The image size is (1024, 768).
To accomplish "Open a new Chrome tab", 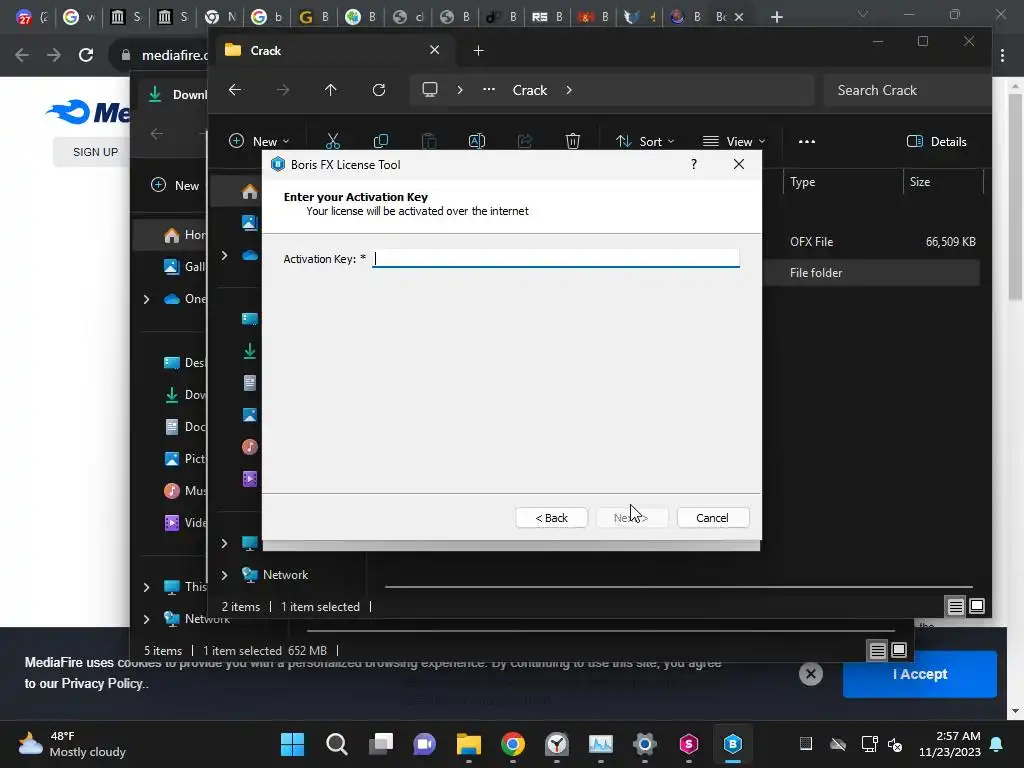I will (776, 17).
